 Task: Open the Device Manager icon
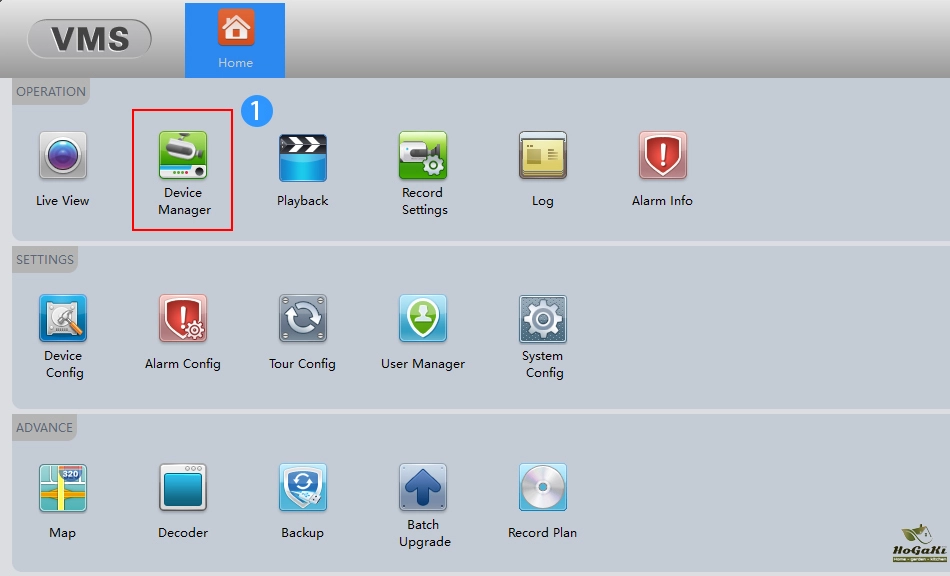[183, 156]
